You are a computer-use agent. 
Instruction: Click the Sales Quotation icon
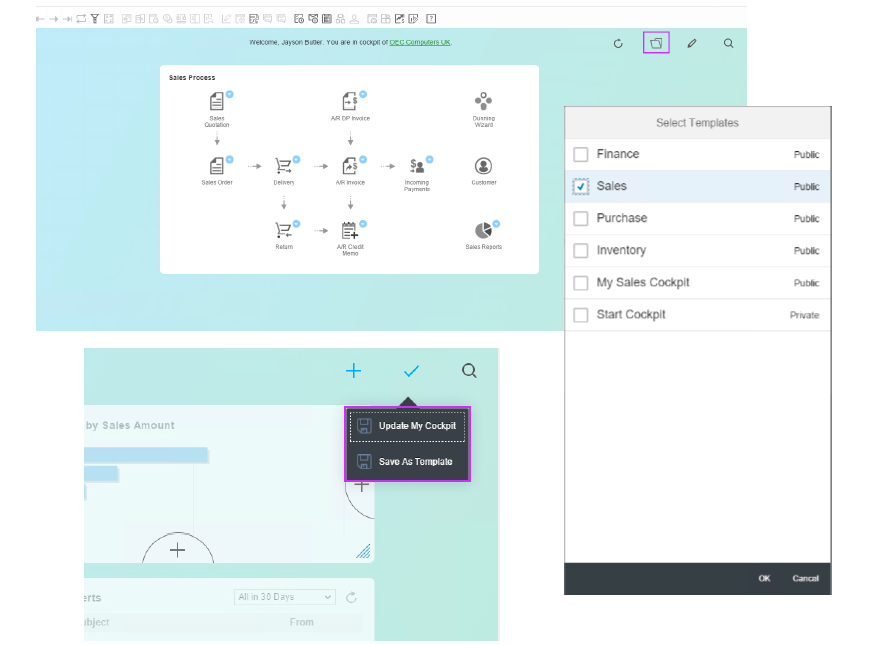click(x=217, y=101)
